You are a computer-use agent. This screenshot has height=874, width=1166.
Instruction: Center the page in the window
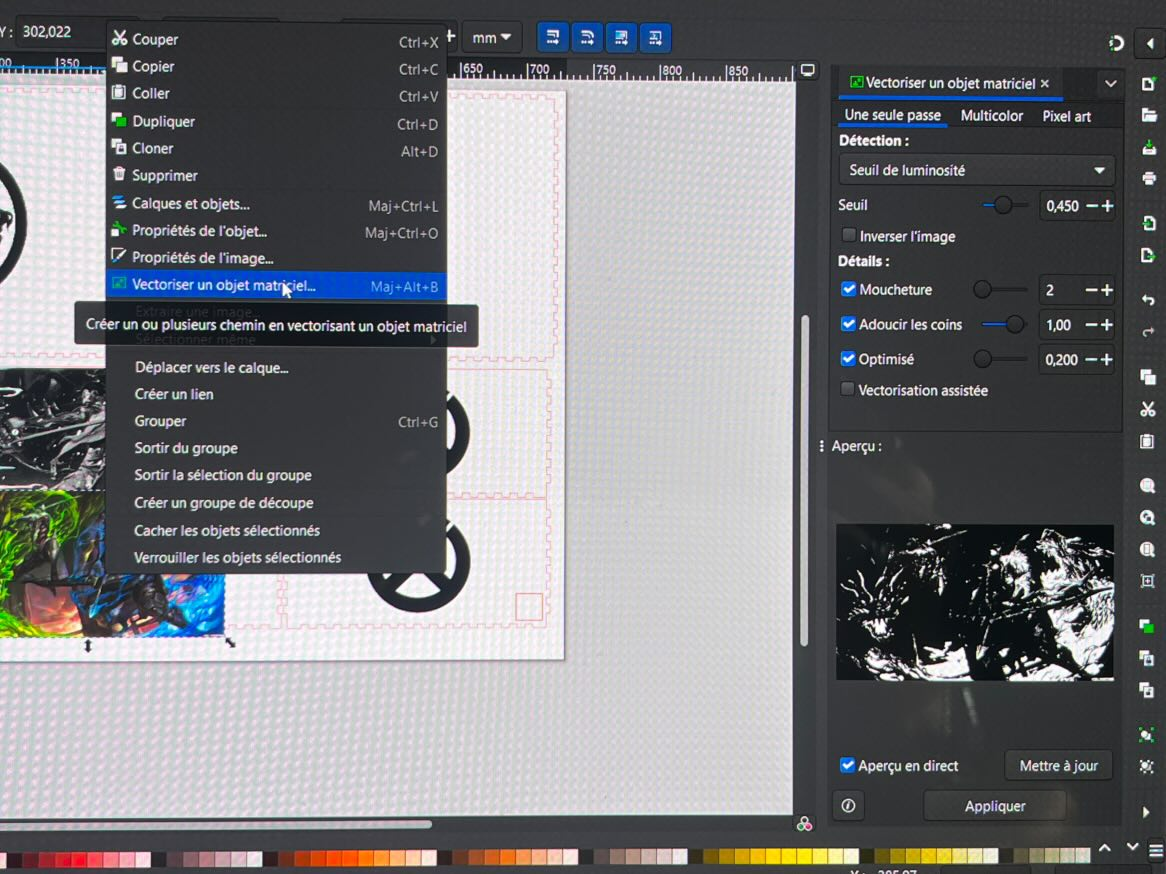[x=1148, y=582]
